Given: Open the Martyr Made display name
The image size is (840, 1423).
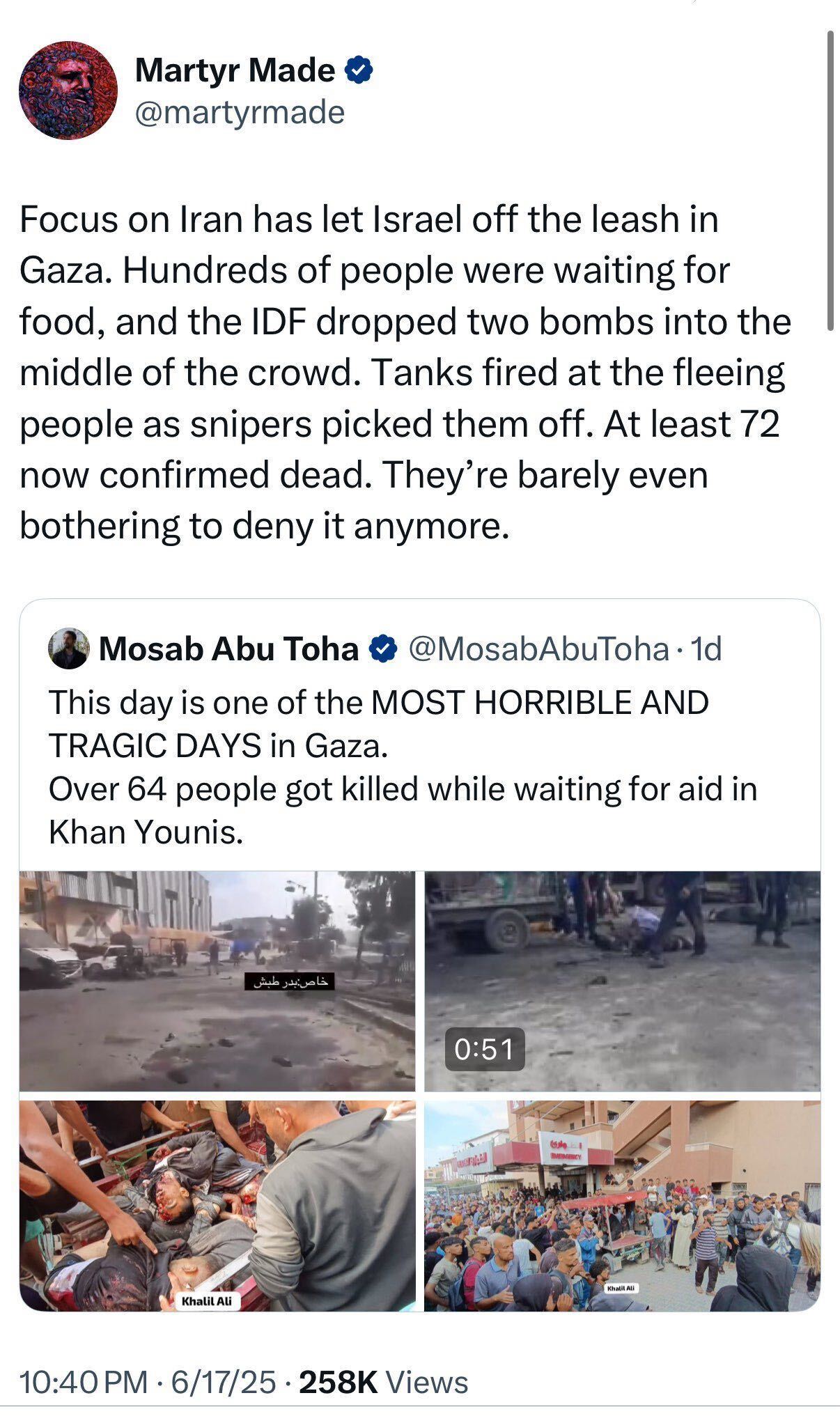Looking at the screenshot, I should pyautogui.click(x=235, y=70).
